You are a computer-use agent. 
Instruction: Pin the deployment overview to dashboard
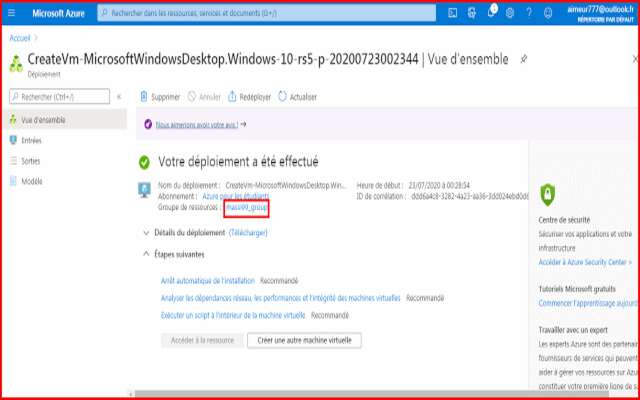523,60
